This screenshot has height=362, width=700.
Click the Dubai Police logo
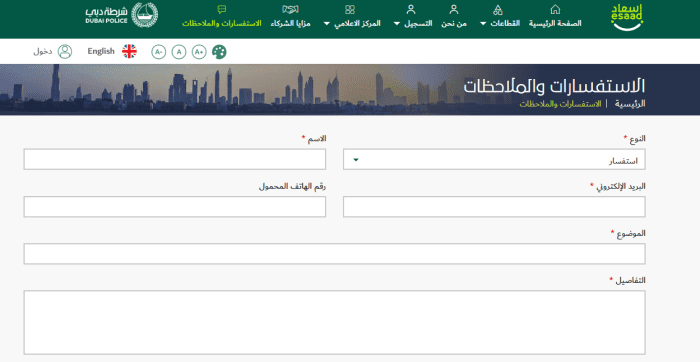click(121, 16)
